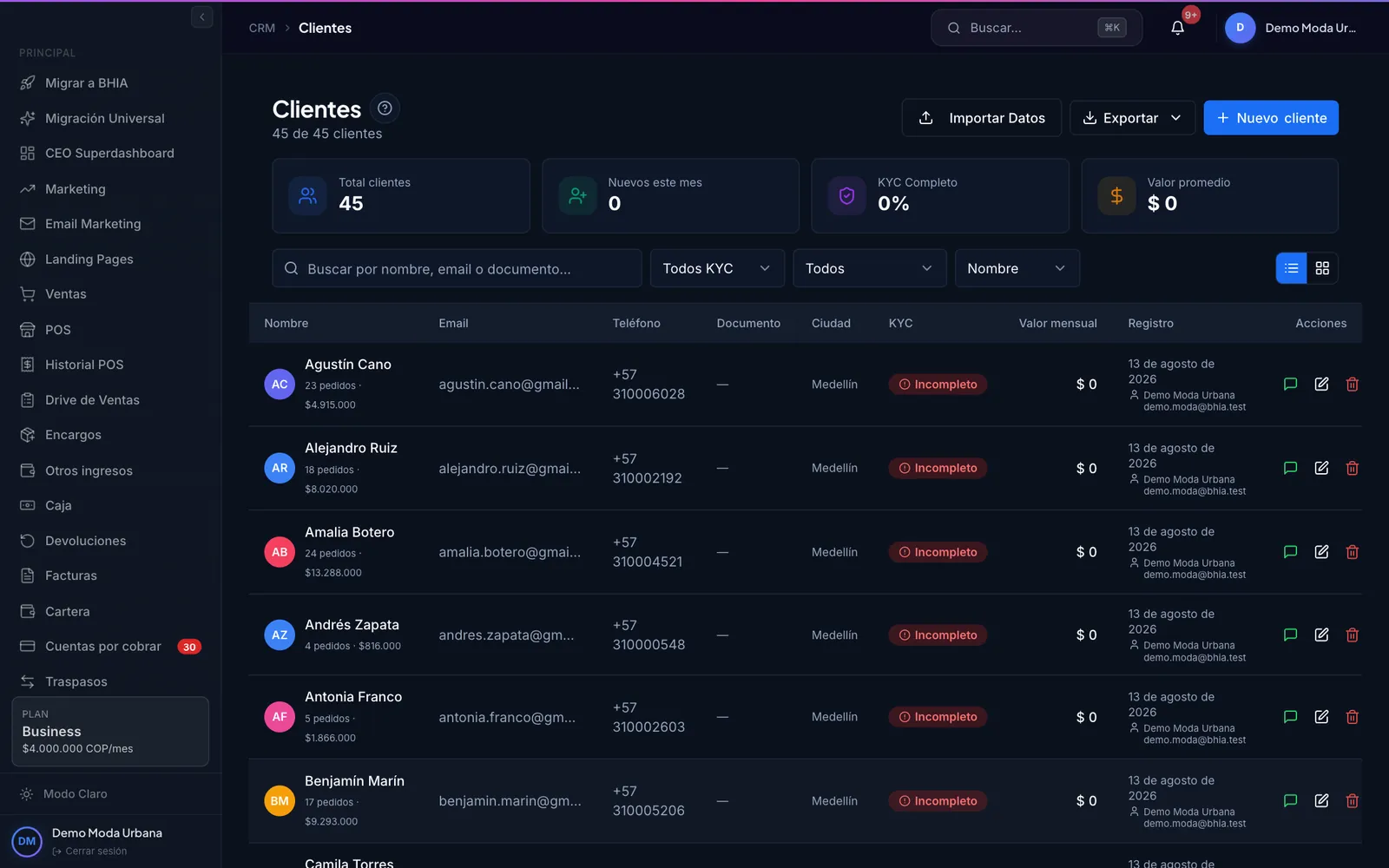Open the notifications bell

pyautogui.click(x=1177, y=28)
